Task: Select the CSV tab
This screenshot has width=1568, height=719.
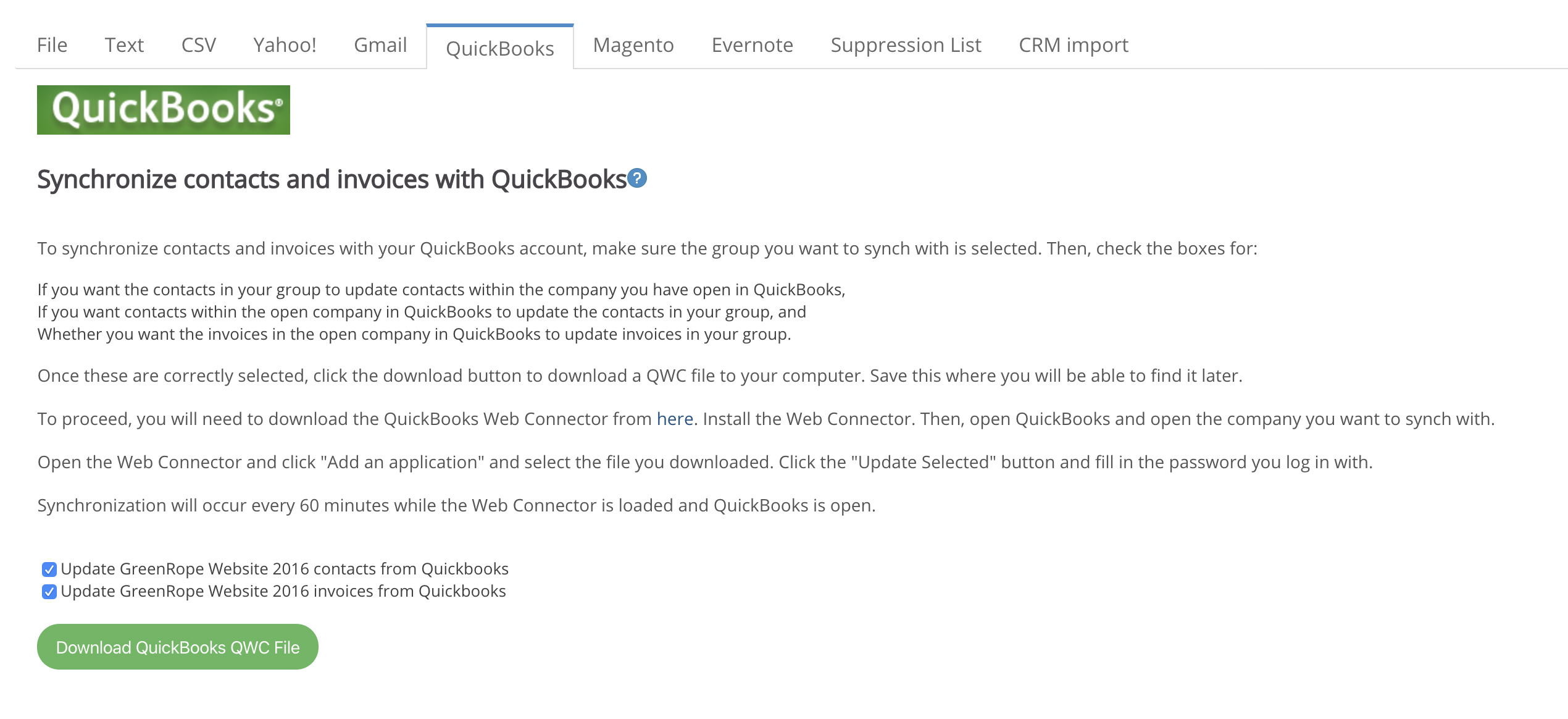Action: click(199, 45)
